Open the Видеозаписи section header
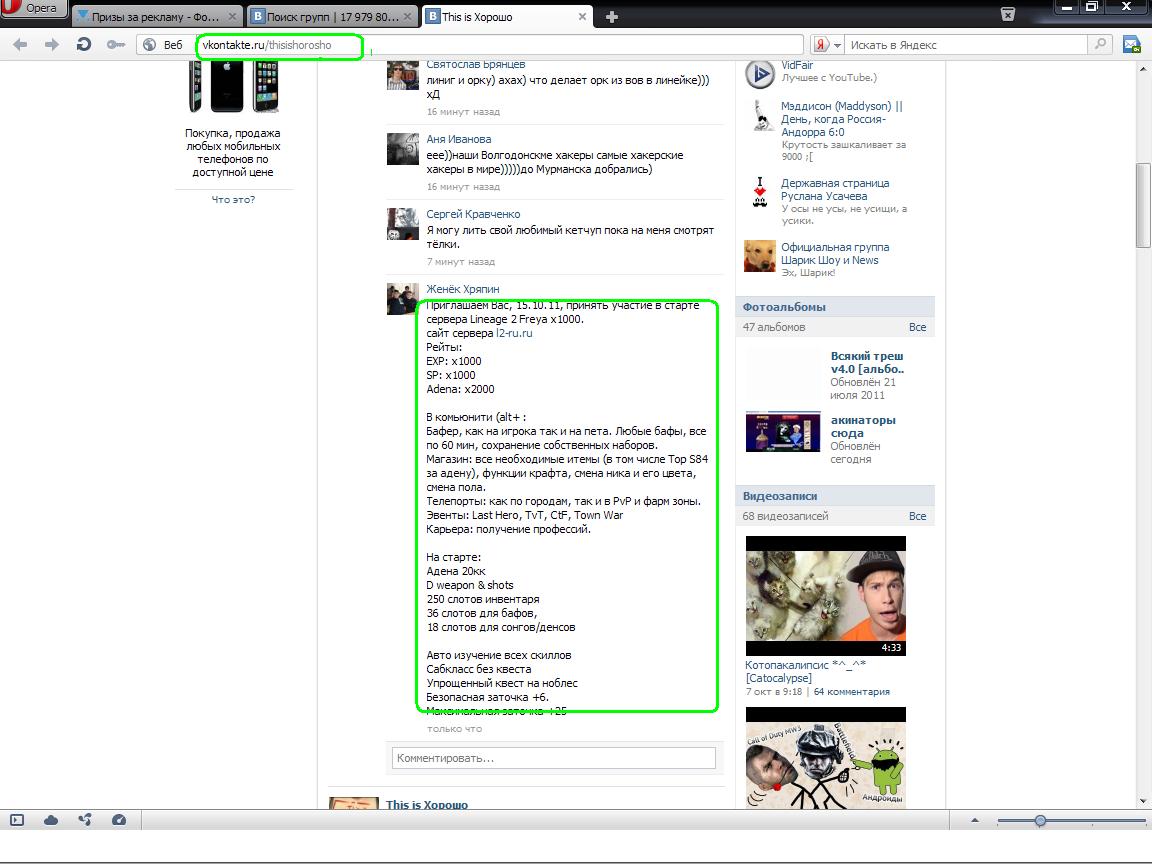The height and width of the screenshot is (864, 1152). click(780, 496)
